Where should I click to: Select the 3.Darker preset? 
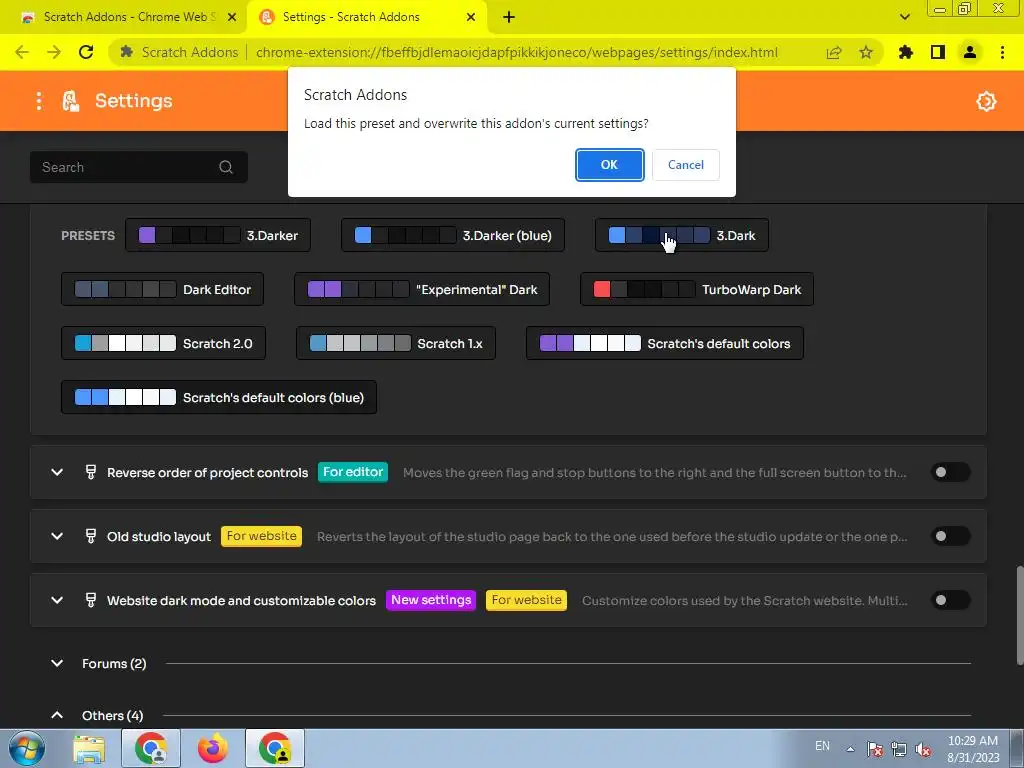(x=218, y=235)
